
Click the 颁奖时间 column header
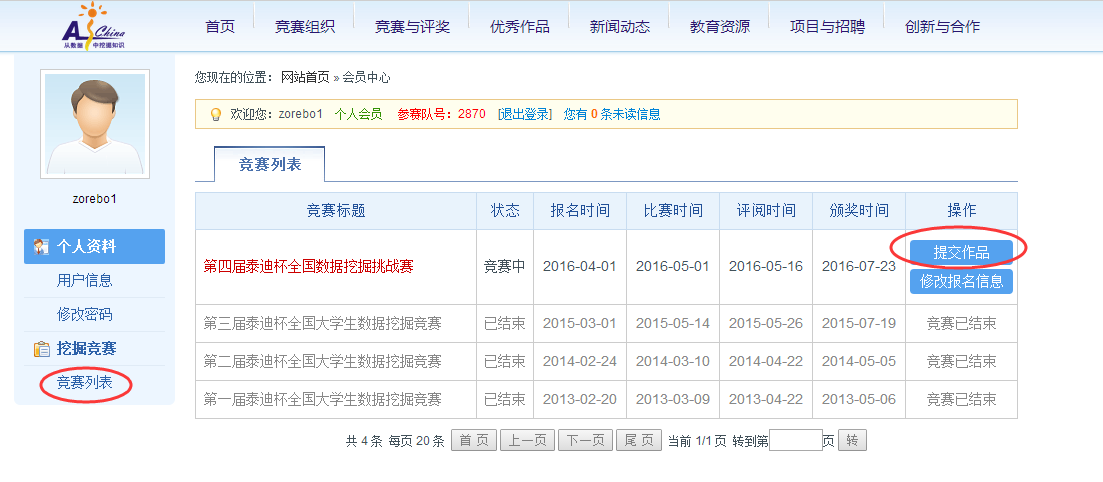click(x=859, y=210)
